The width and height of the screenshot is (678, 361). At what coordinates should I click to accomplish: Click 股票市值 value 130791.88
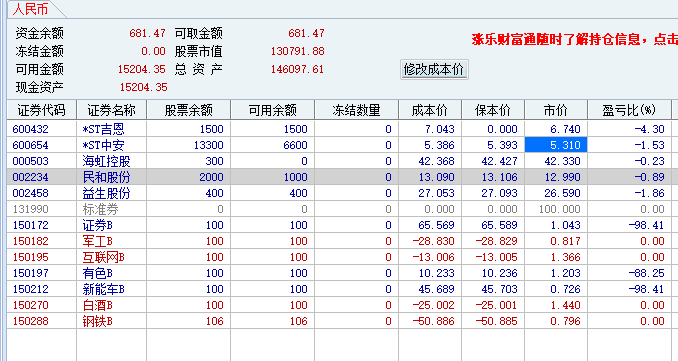click(x=297, y=51)
